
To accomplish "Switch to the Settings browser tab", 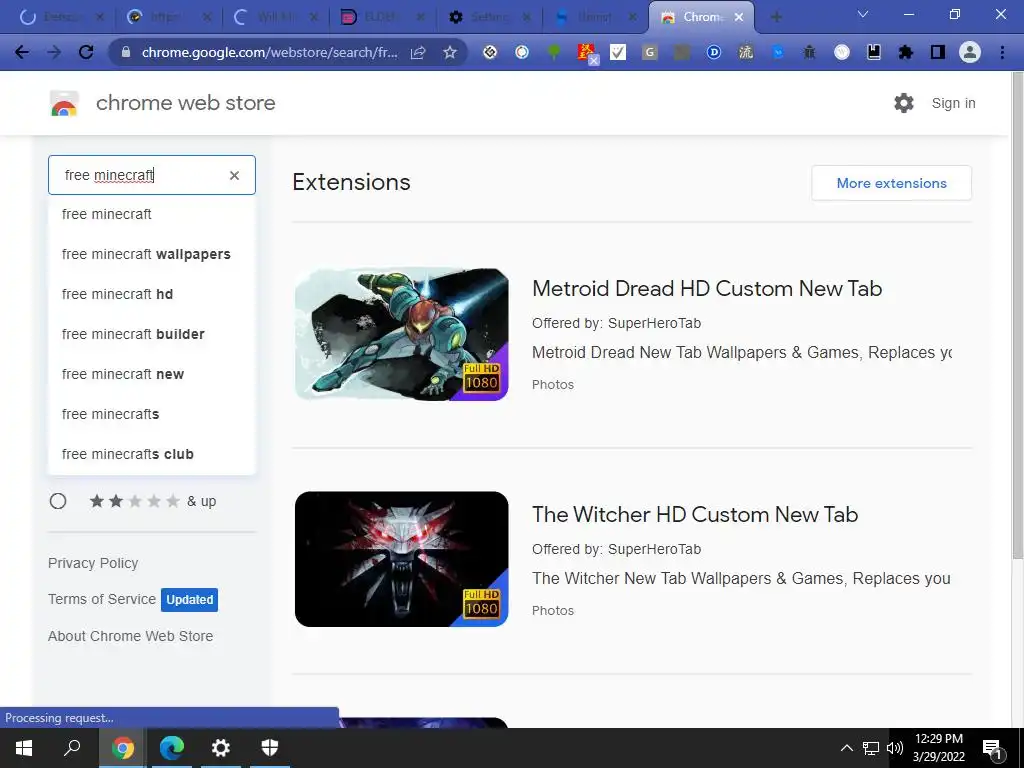I will pyautogui.click(x=490, y=17).
